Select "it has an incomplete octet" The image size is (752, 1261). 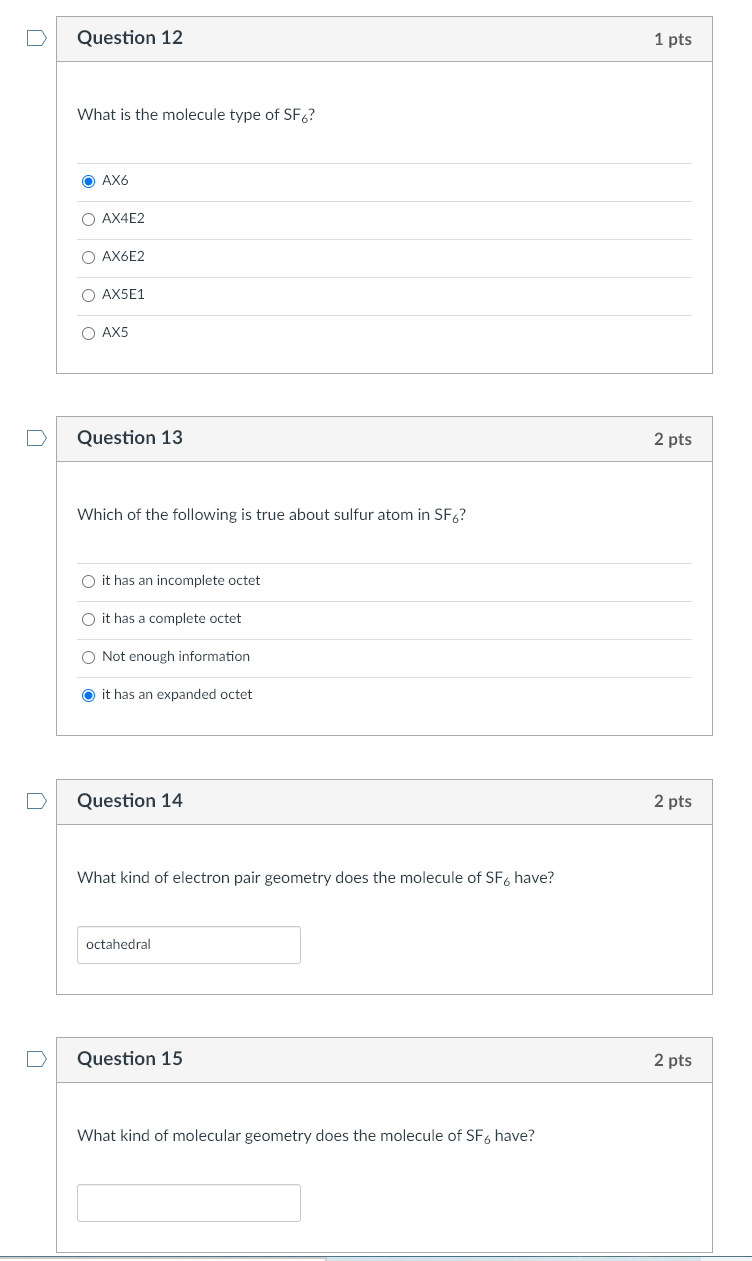89,581
